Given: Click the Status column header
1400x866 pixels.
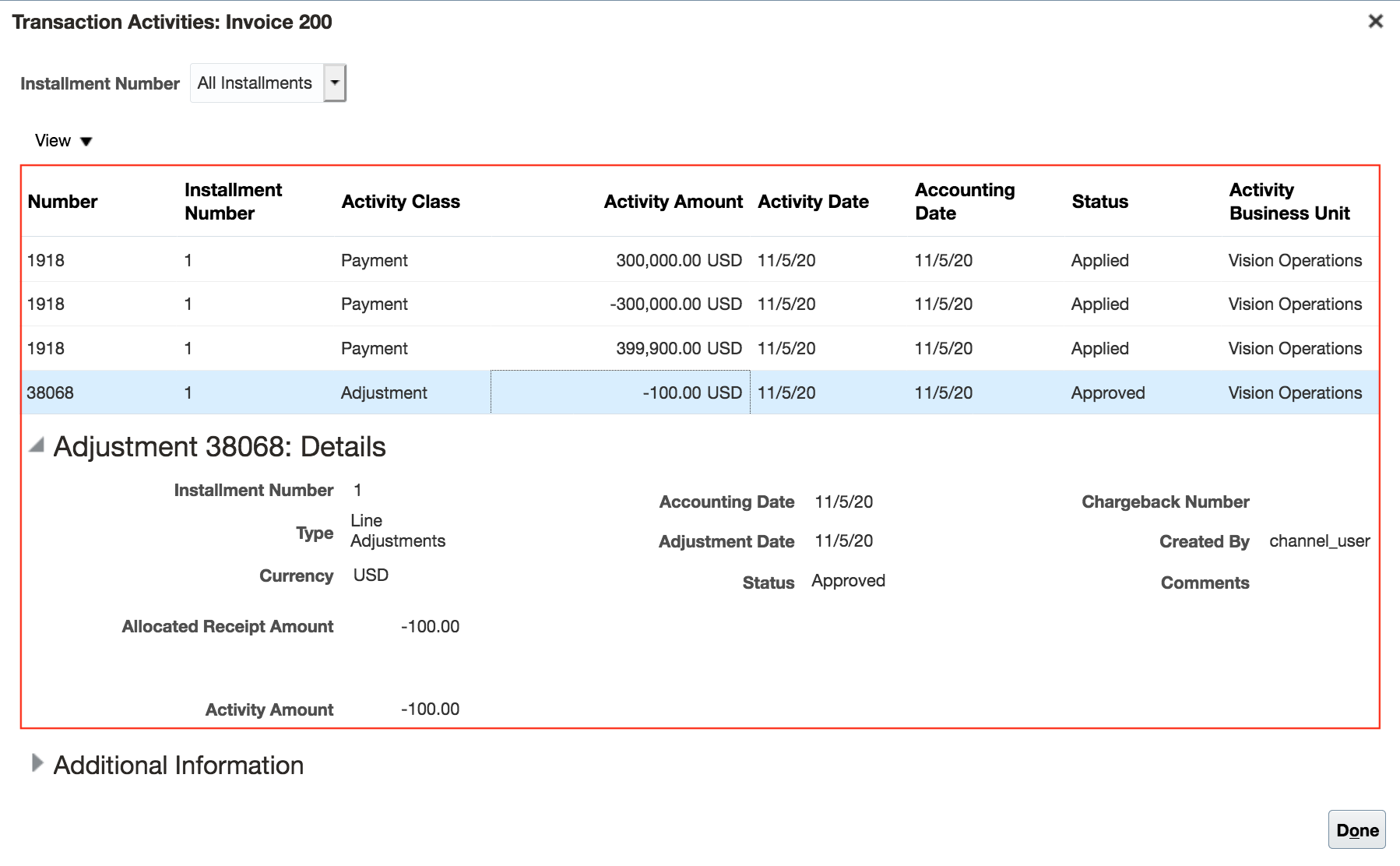Looking at the screenshot, I should point(1099,201).
